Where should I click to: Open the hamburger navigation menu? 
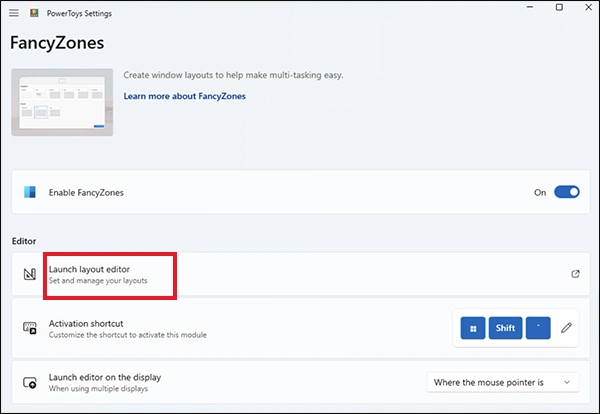tap(14, 13)
